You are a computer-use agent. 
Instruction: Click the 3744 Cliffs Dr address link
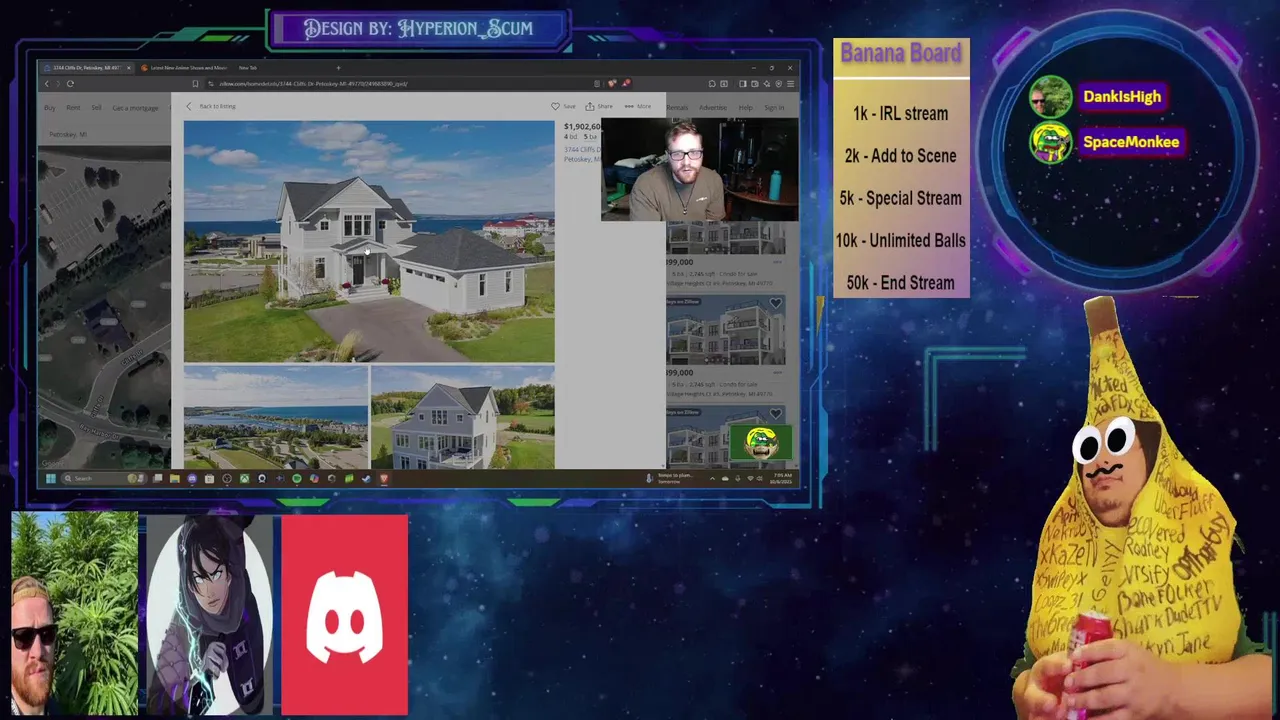(581, 154)
